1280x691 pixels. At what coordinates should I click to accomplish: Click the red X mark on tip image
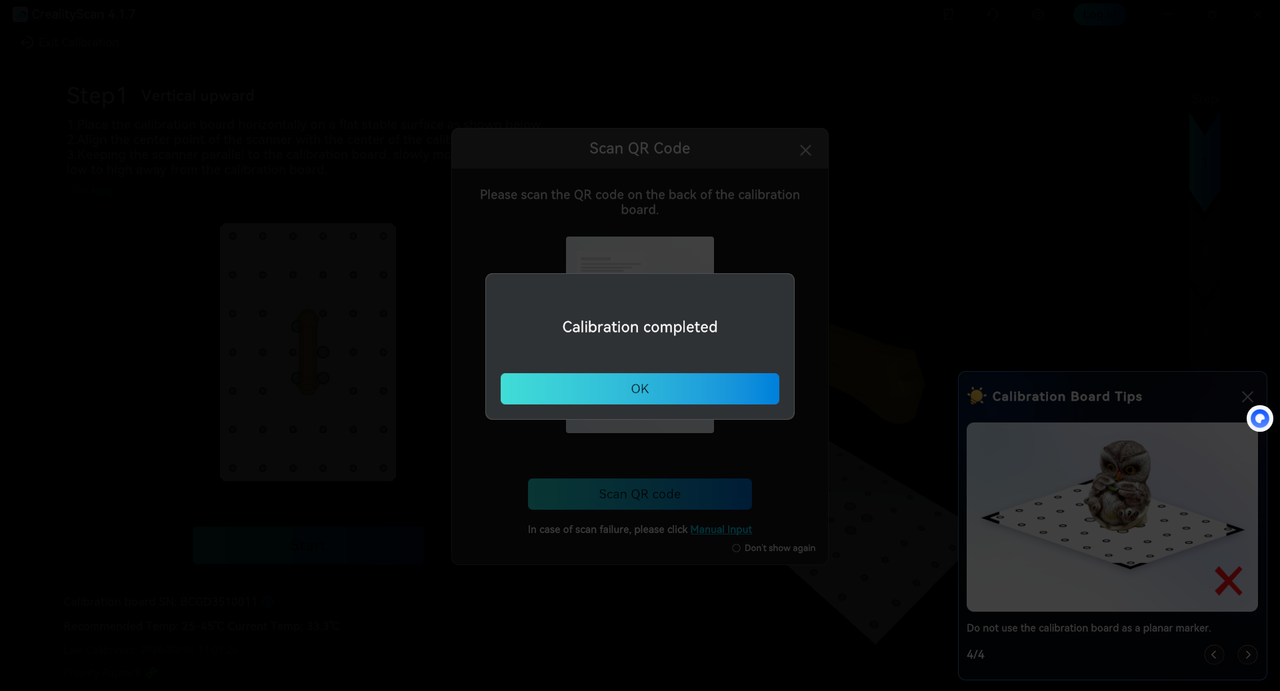pyautogui.click(x=1228, y=580)
